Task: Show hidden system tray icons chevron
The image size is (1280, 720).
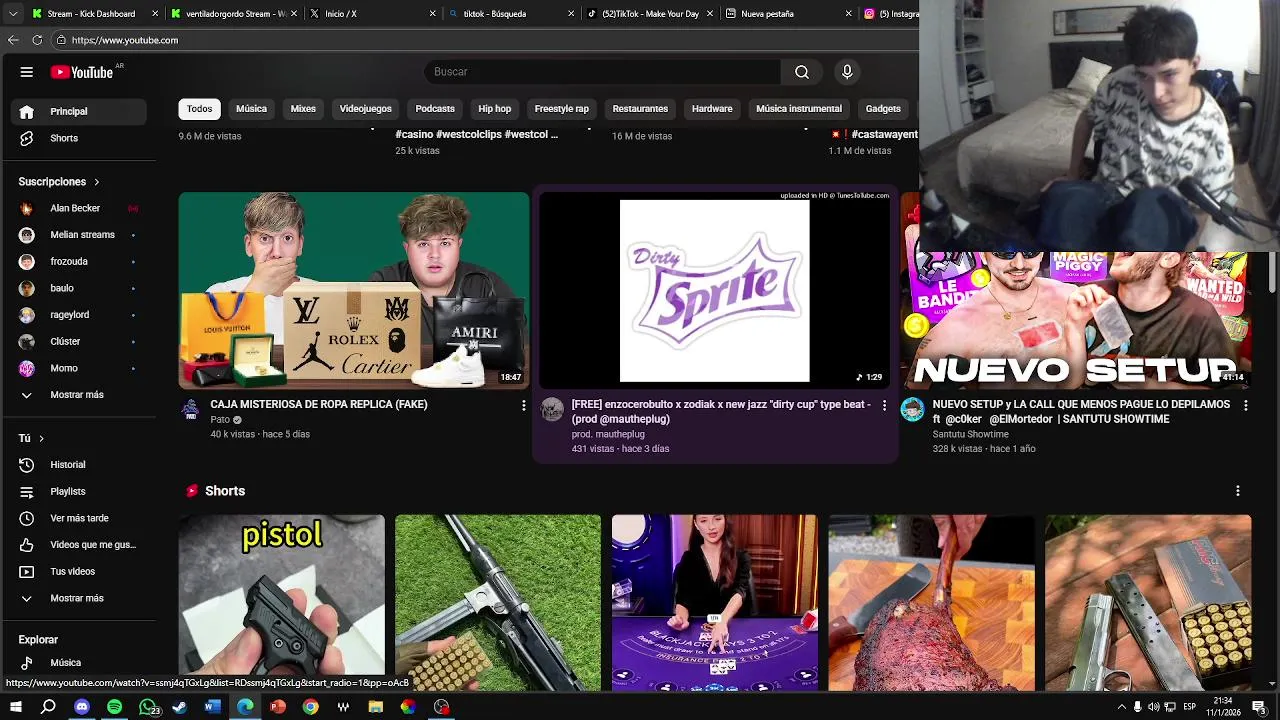Action: tap(1121, 707)
